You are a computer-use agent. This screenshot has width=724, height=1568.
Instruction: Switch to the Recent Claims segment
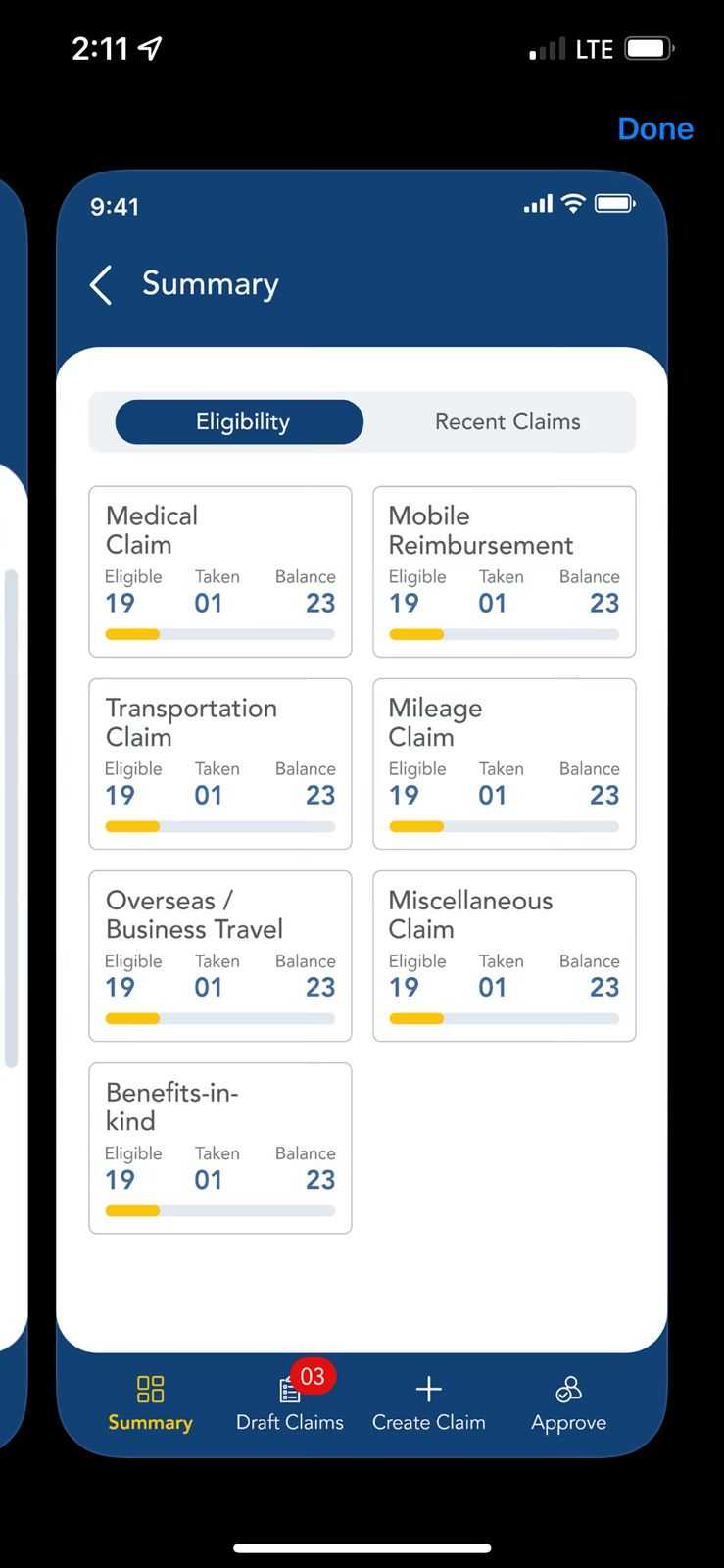507,422
